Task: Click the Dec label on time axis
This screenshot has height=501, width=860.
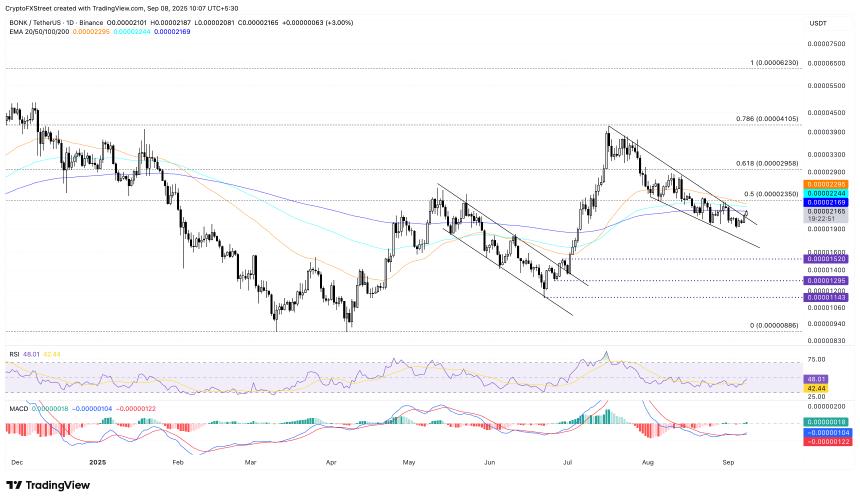Action: pos(17,463)
